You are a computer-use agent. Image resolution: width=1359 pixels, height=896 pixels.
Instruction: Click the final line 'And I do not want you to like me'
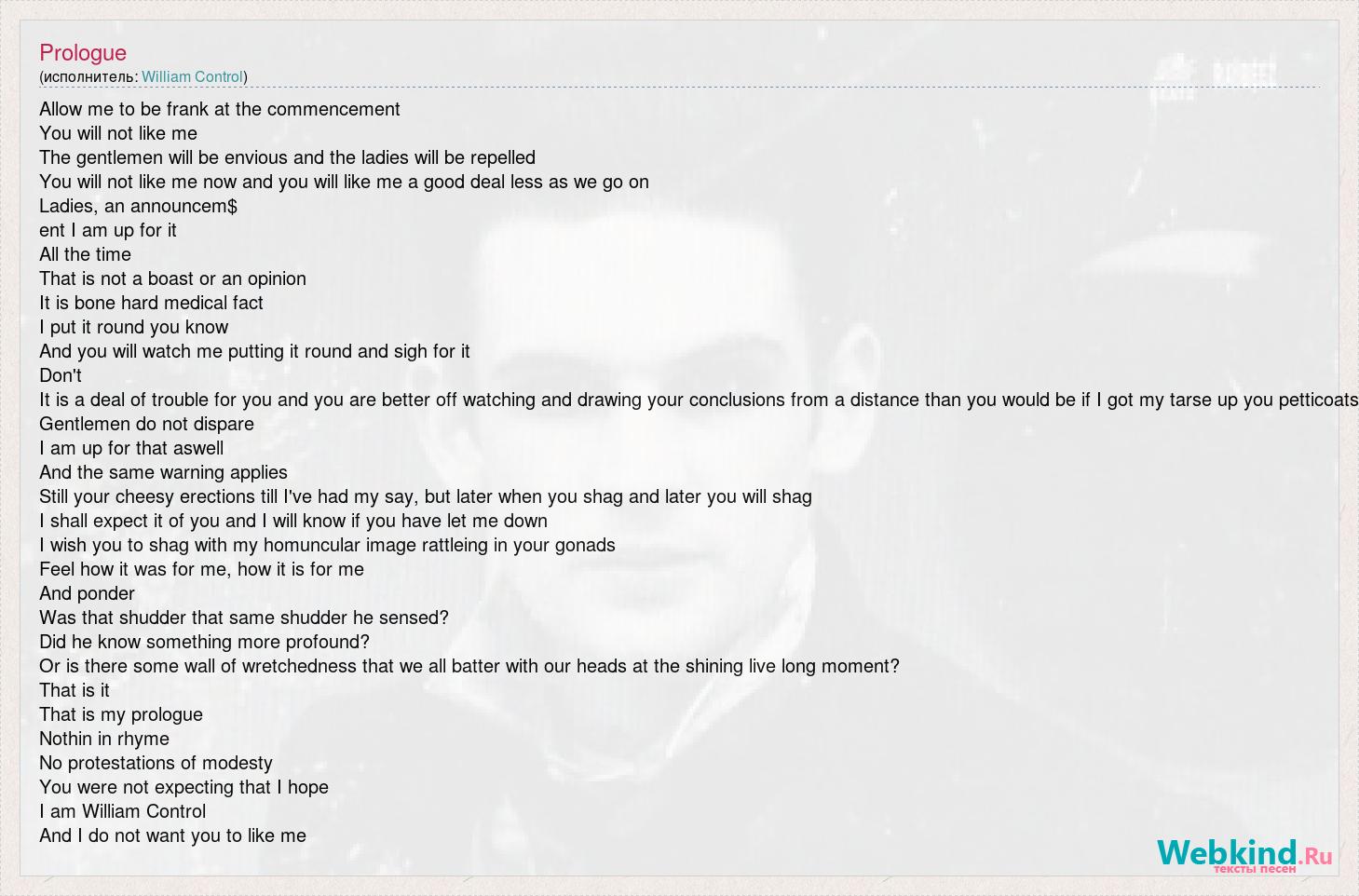click(172, 835)
